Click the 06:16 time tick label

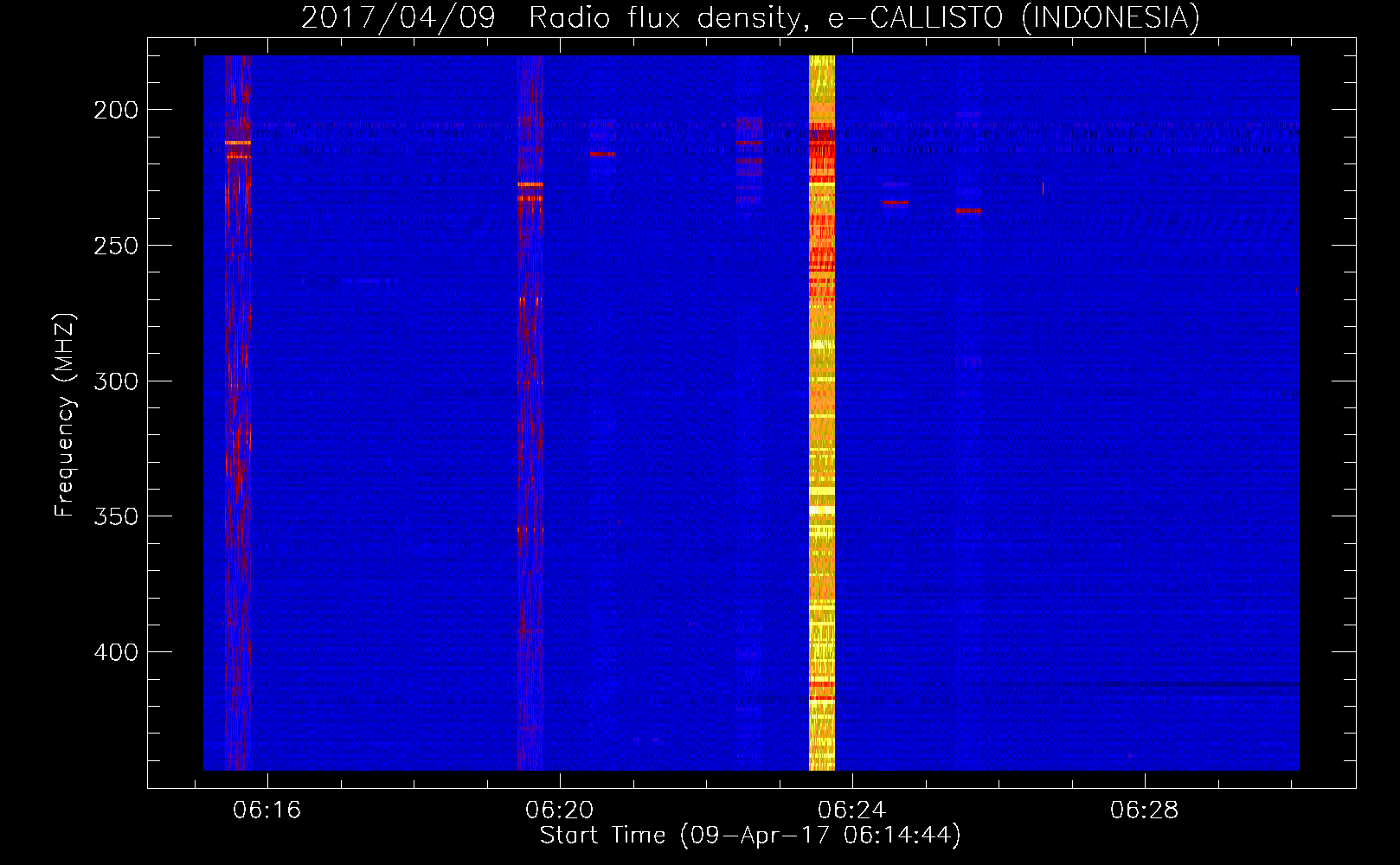pos(267,810)
